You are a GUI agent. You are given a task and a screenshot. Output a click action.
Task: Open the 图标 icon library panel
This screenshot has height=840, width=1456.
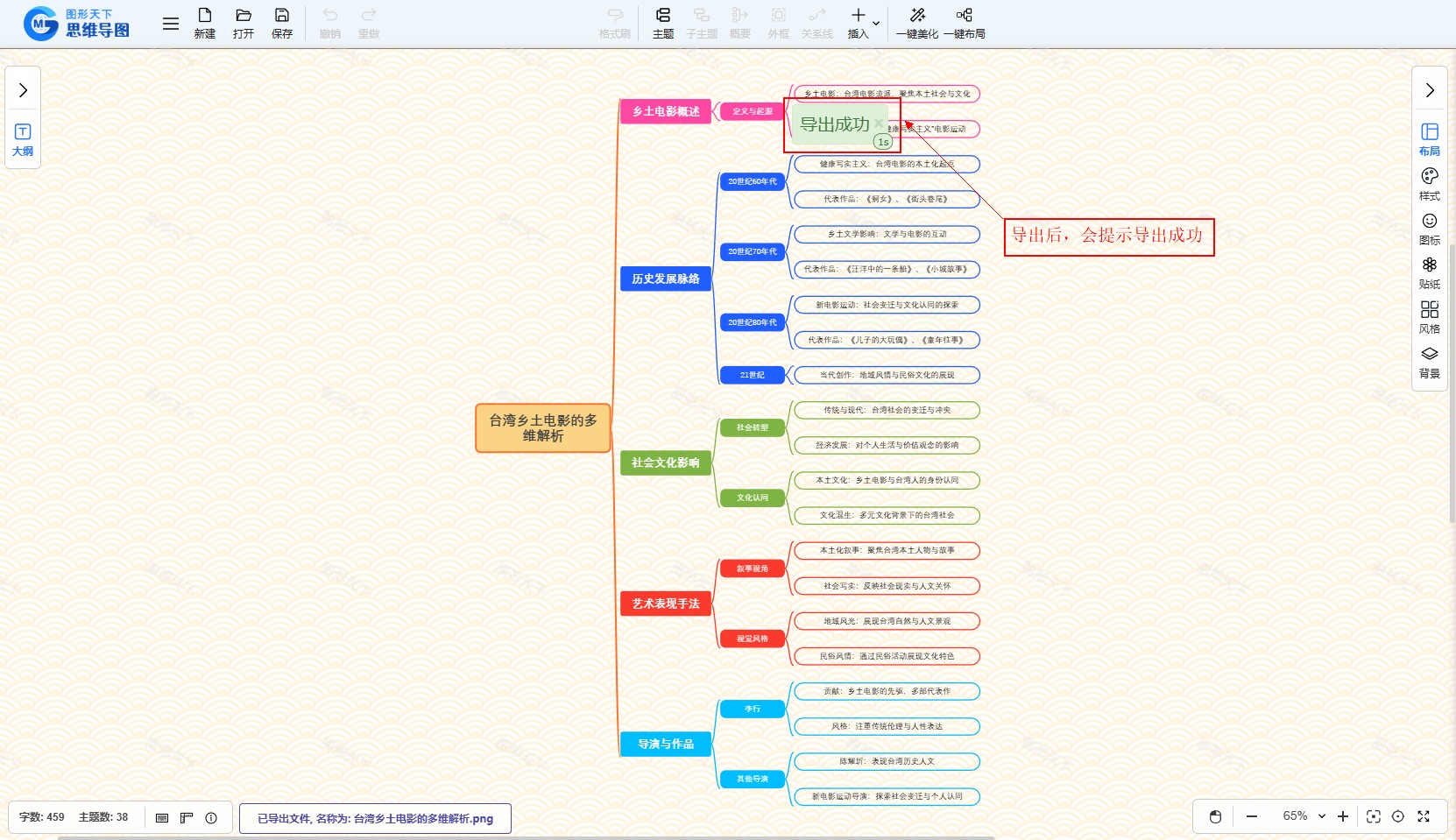1429,229
